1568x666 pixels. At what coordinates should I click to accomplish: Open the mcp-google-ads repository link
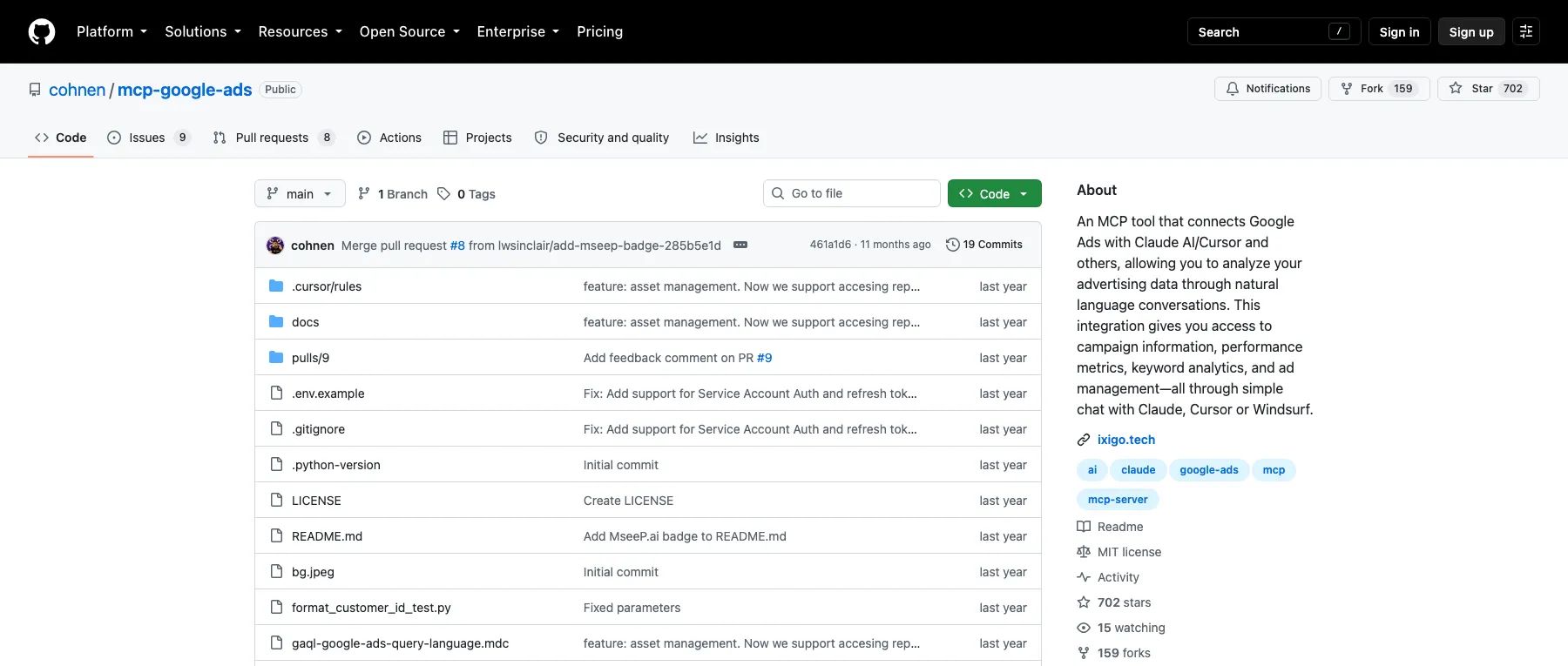(x=185, y=90)
